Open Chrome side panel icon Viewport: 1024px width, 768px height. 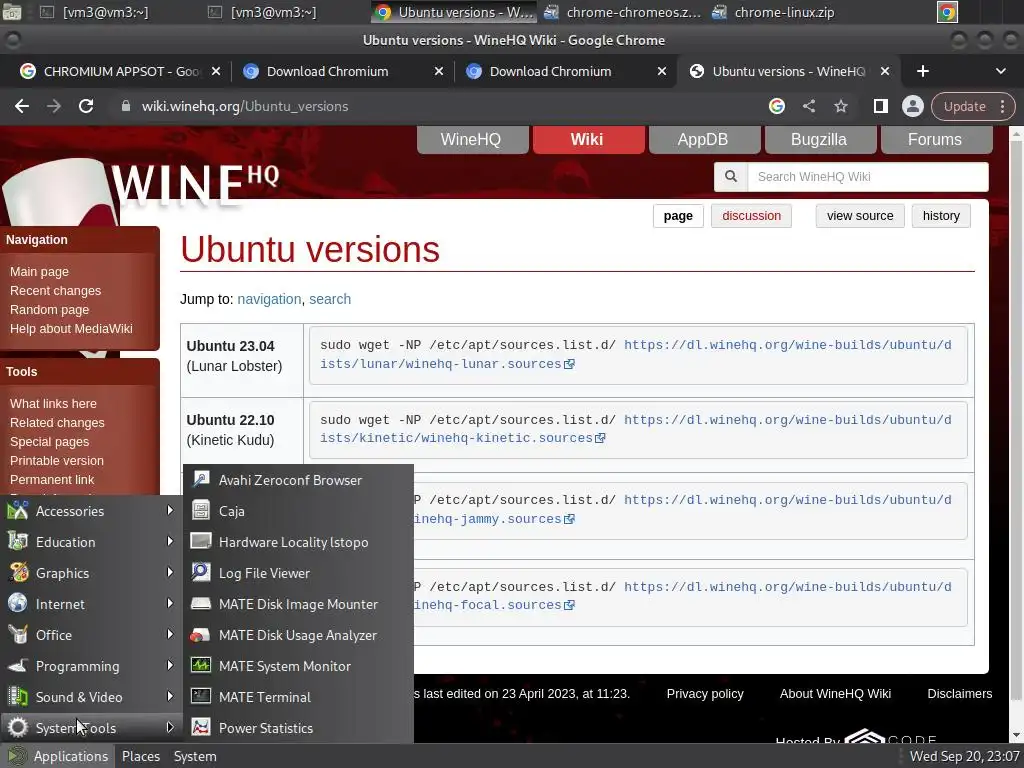pos(880,106)
